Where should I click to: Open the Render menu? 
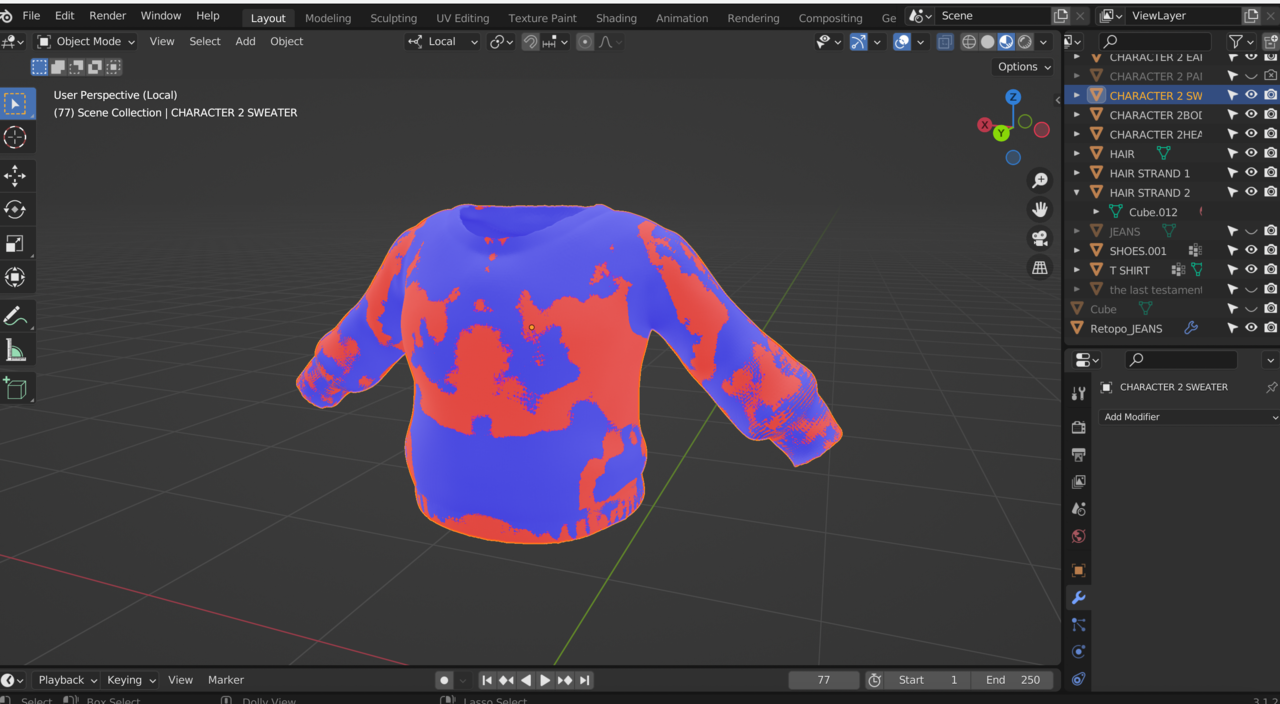(x=108, y=16)
